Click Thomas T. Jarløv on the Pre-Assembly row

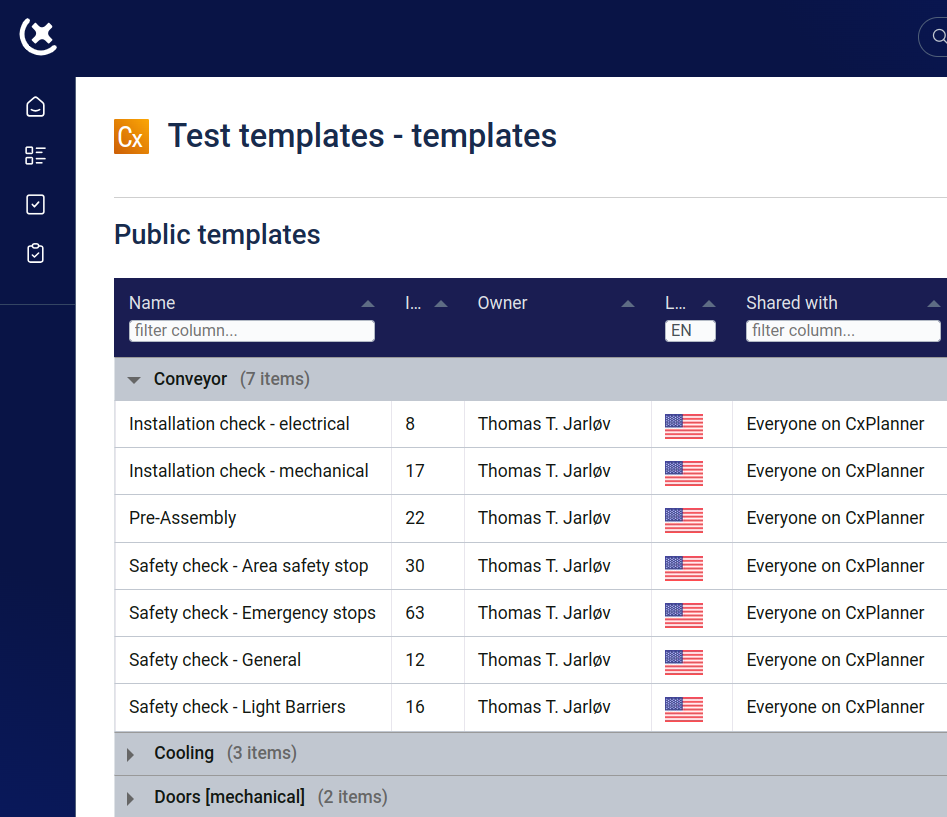tap(545, 518)
